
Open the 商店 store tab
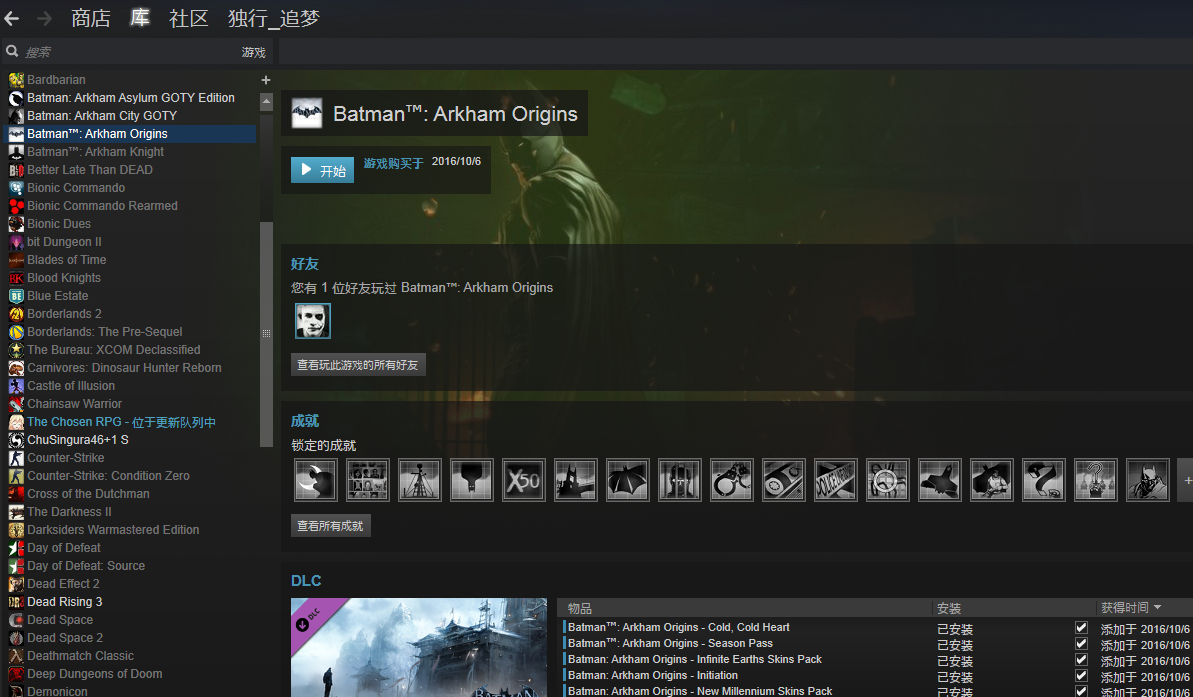[91, 18]
